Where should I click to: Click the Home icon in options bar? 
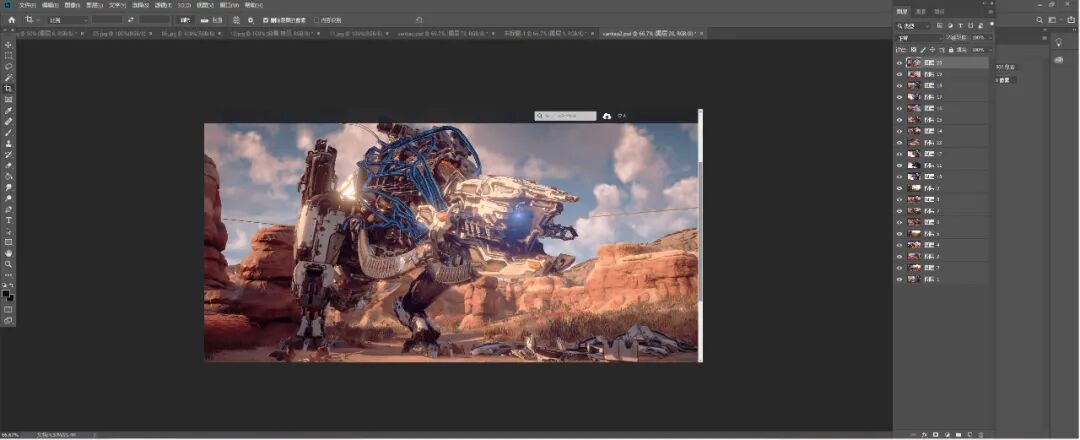tap(12, 20)
